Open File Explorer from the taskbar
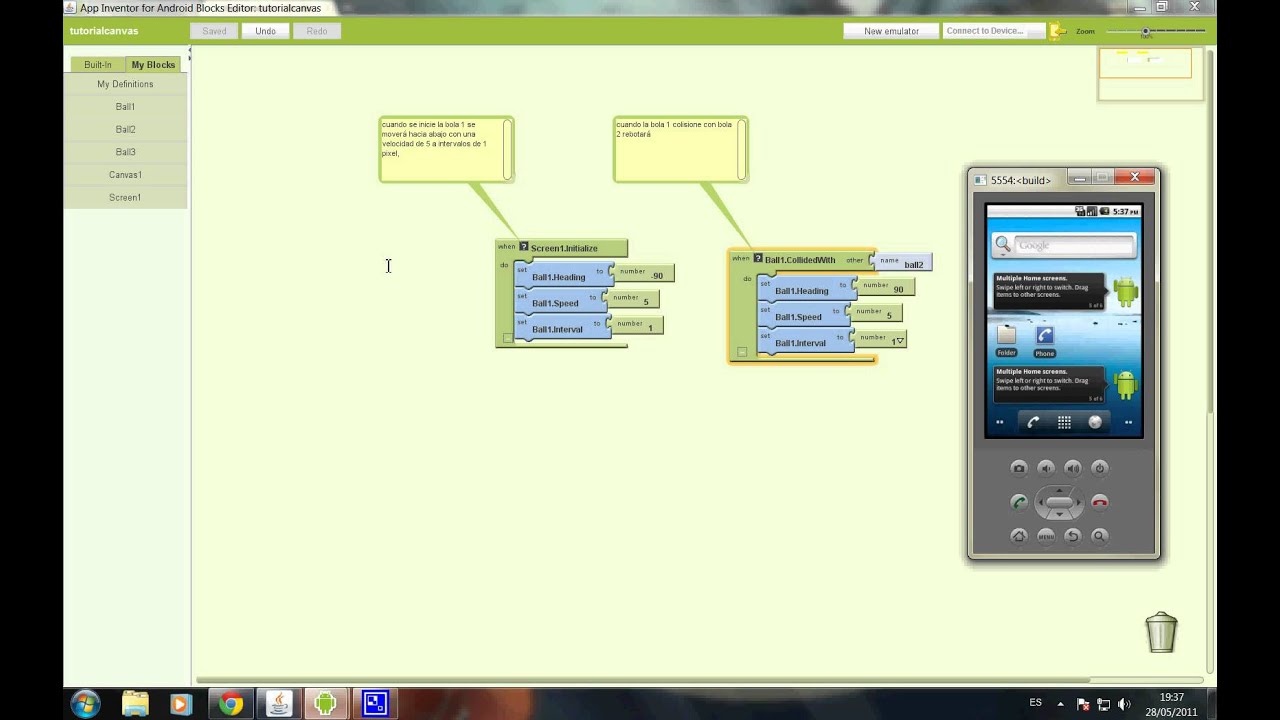 (135, 704)
